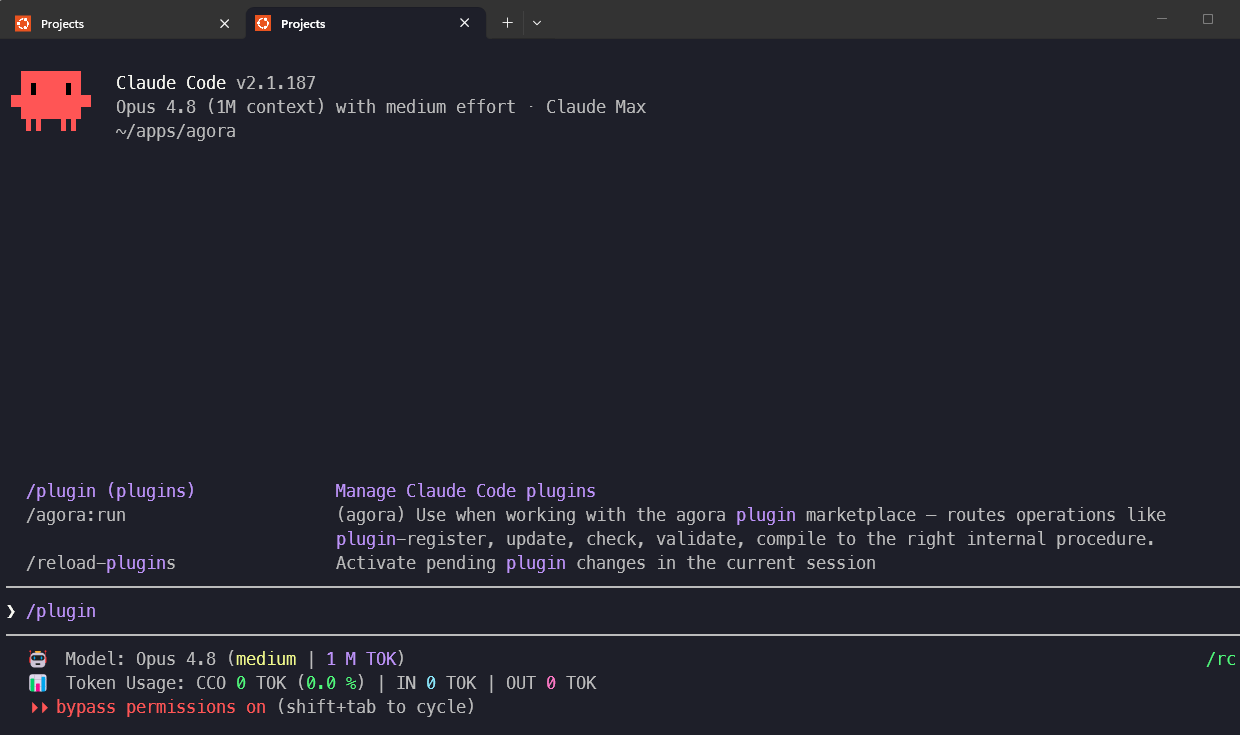Select the second Projects tab
The image size is (1240, 735).
click(365, 23)
